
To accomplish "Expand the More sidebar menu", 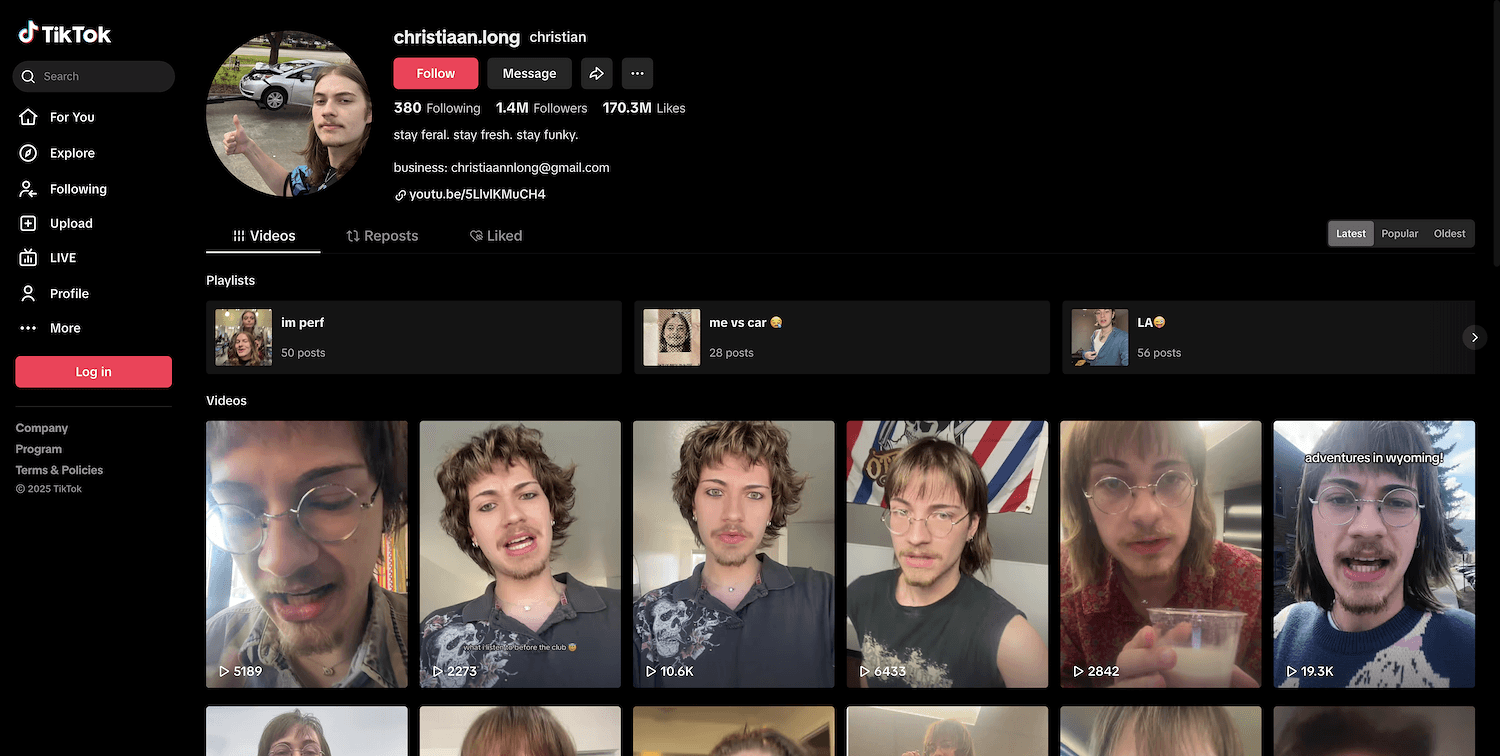I will coord(65,328).
